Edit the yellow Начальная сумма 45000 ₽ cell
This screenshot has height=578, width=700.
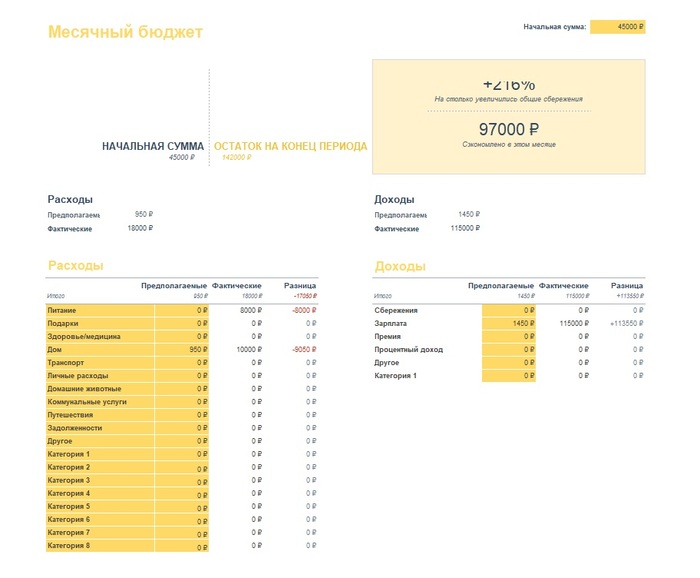click(x=617, y=27)
